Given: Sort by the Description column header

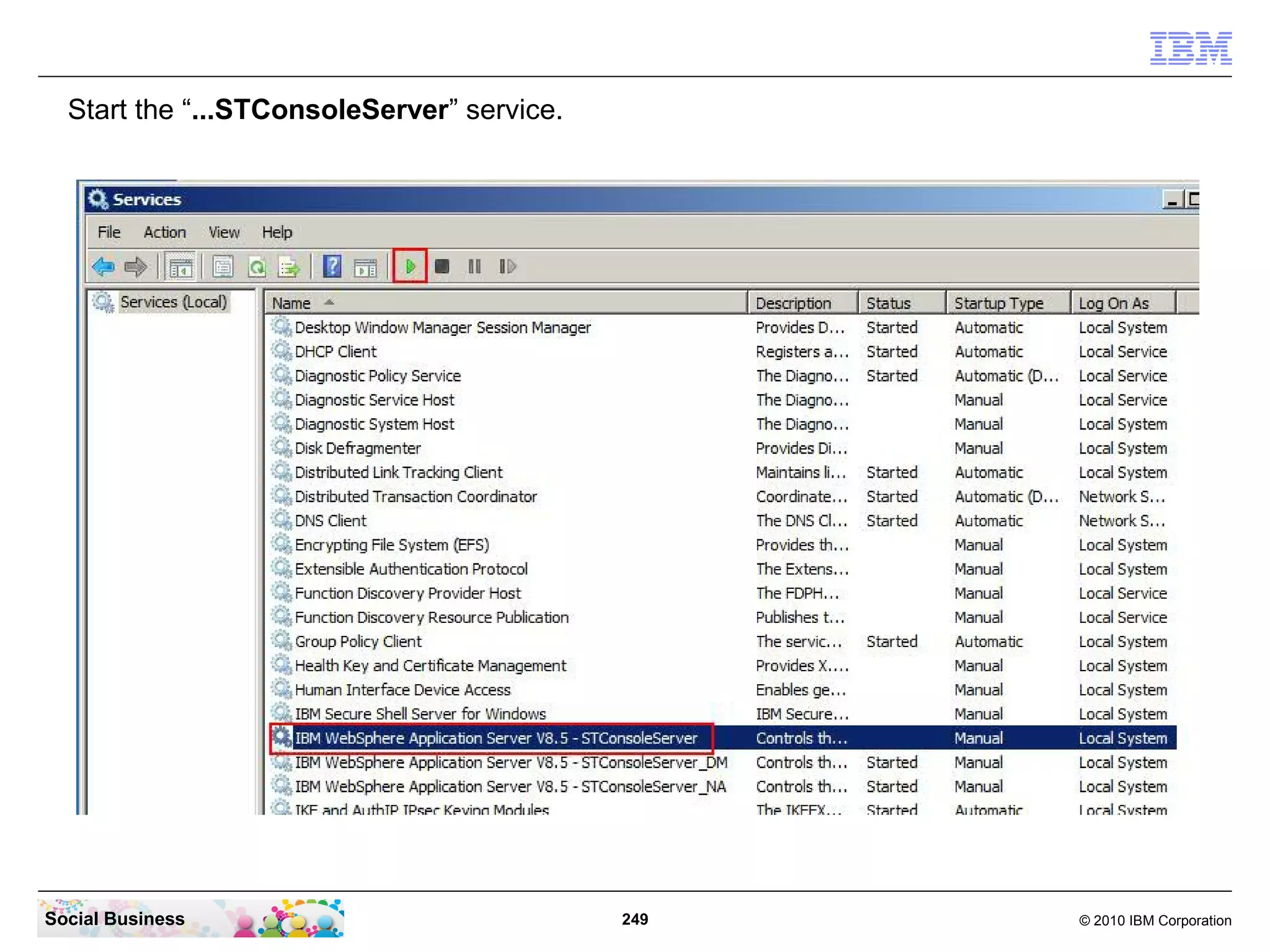Looking at the screenshot, I should coord(804,303).
